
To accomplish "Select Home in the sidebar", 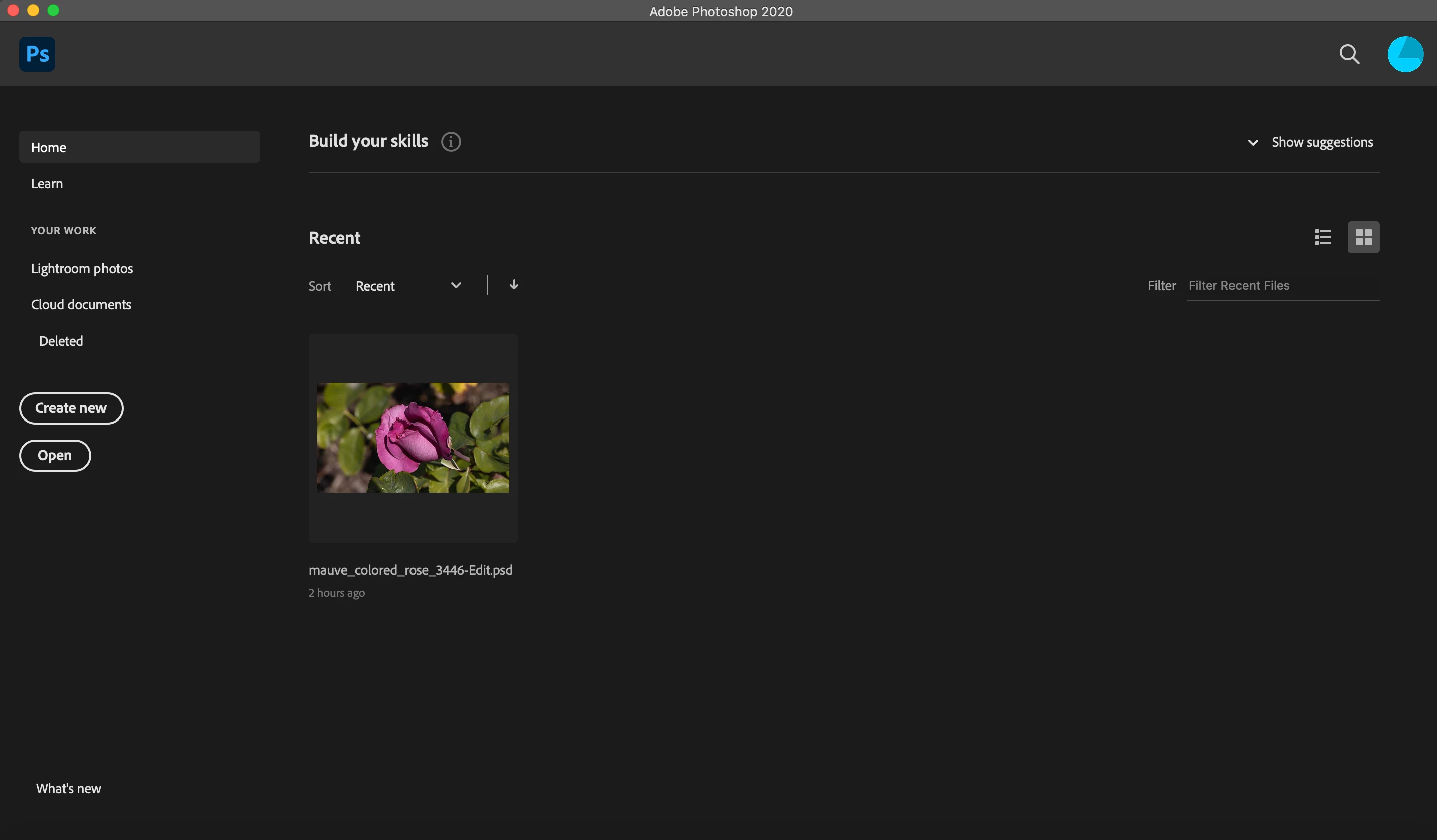I will tap(139, 147).
